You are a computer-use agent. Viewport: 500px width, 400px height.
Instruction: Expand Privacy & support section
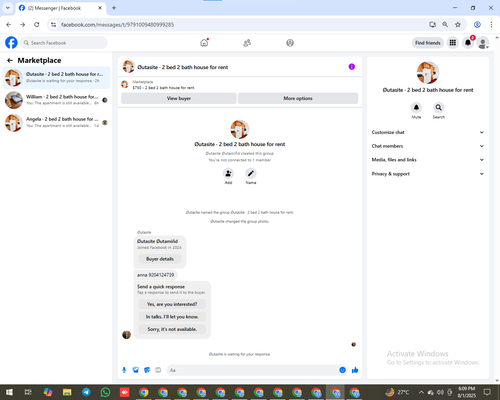point(428,174)
